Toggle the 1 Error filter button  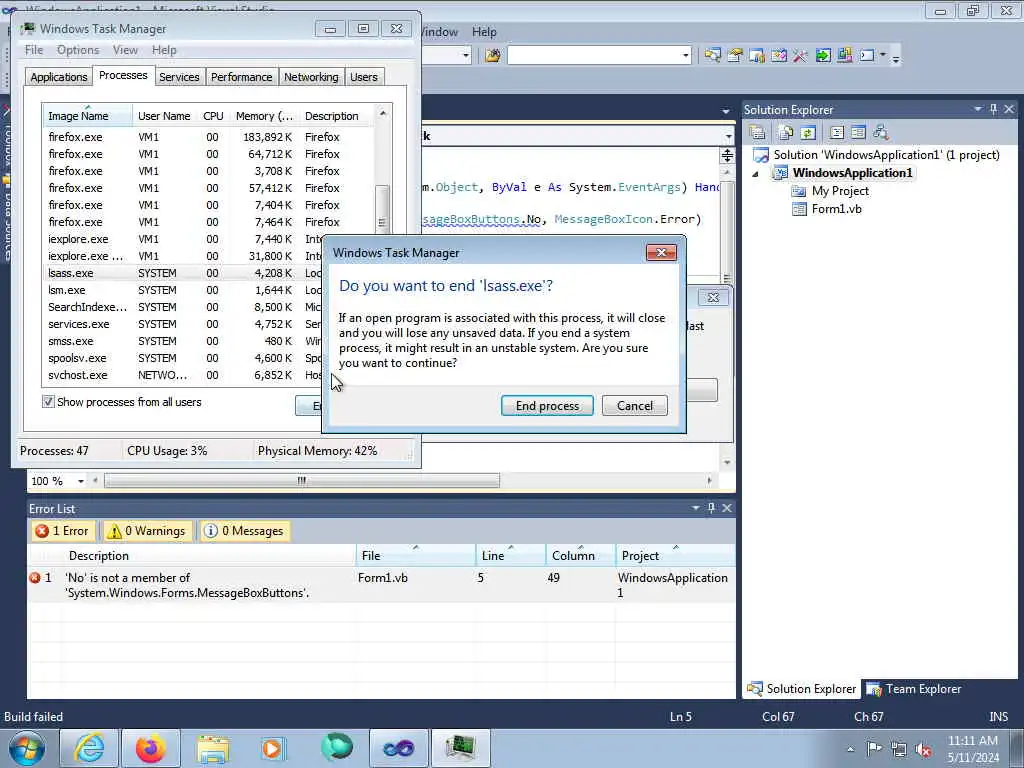pyautogui.click(x=62, y=531)
